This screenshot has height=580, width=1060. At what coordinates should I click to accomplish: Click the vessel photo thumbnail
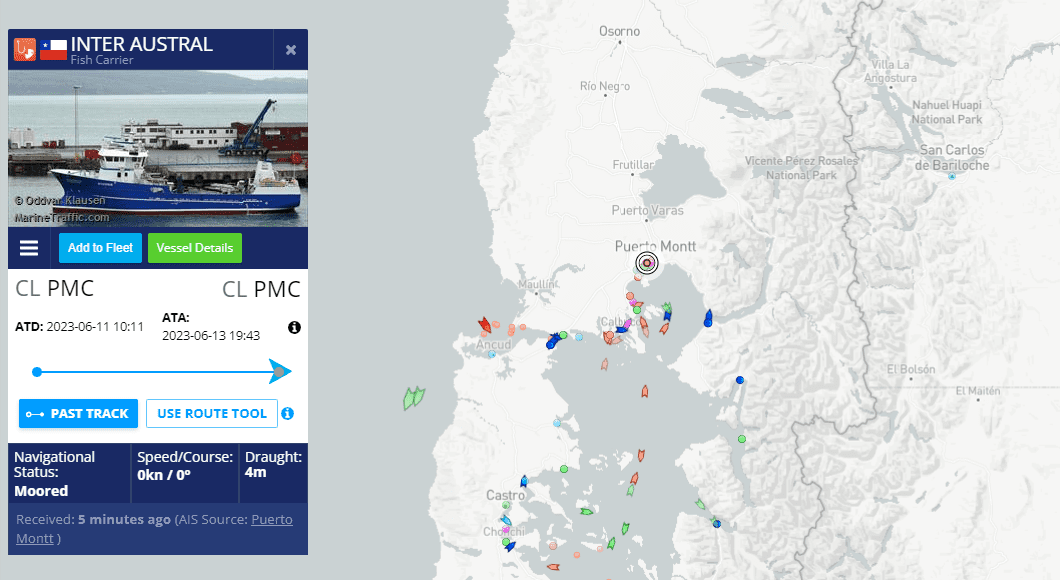[158, 149]
